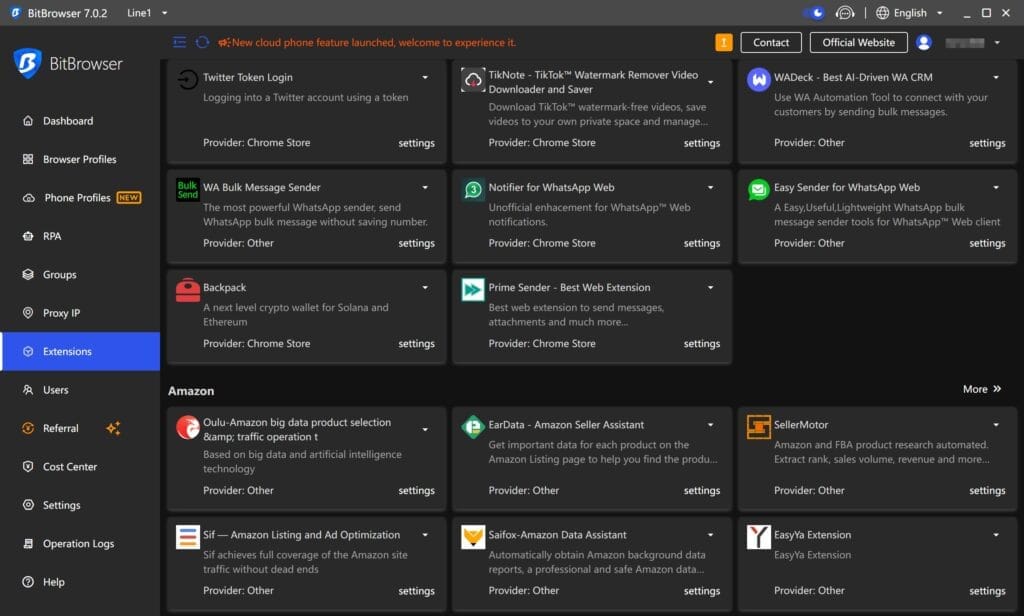Toggle dark mode switch
Viewport: 1024px width, 616px height.
(814, 13)
